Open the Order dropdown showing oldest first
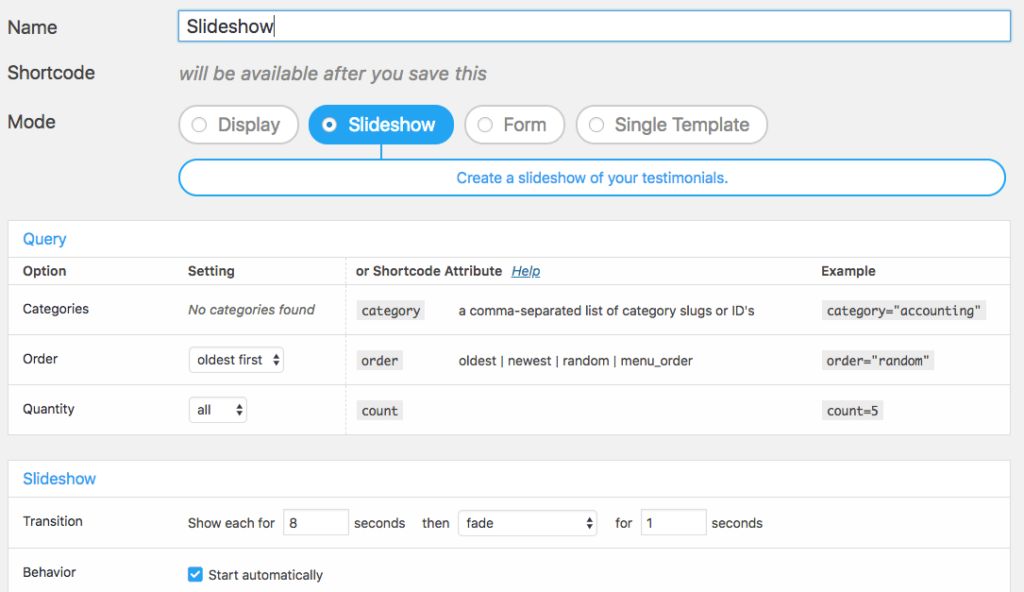Screen dimensions: 1024x592 coord(236,360)
